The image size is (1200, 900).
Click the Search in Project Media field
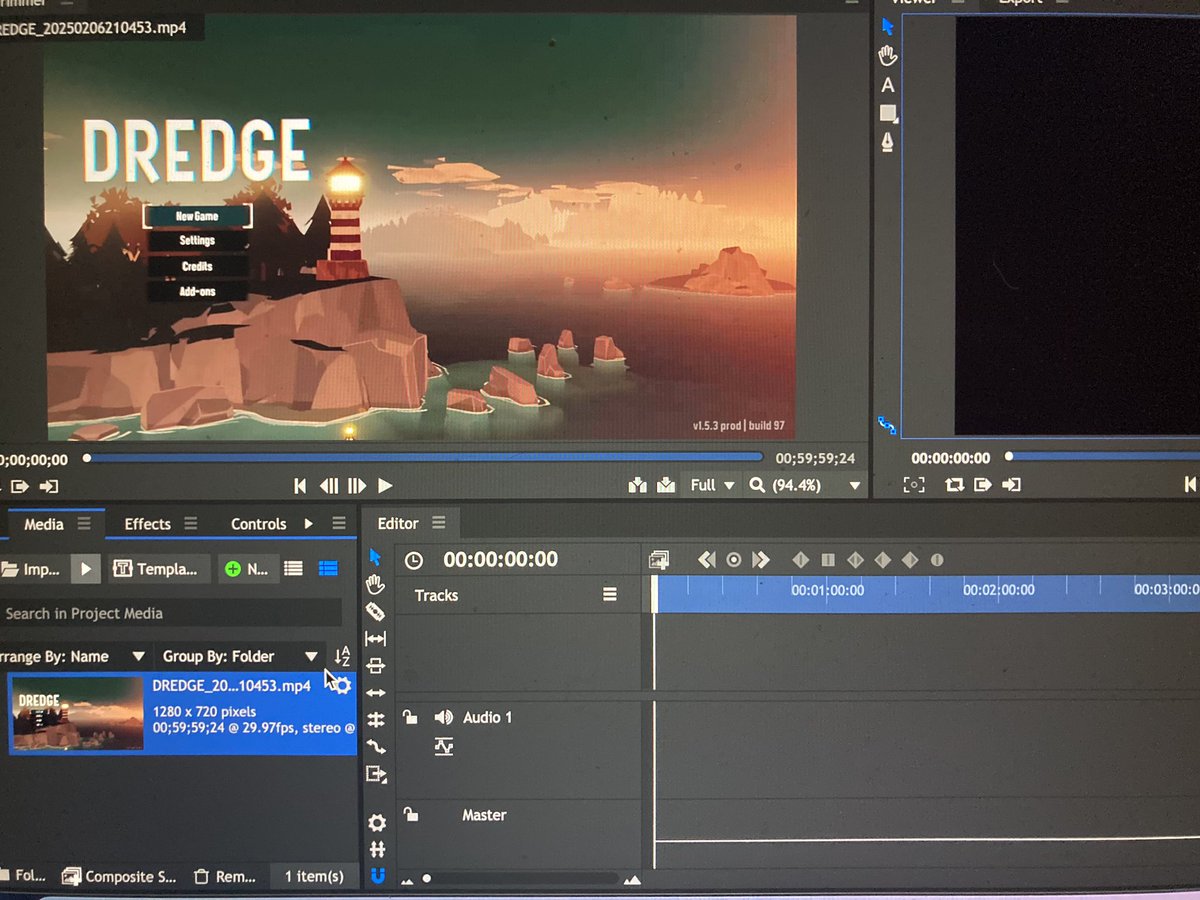tap(170, 613)
